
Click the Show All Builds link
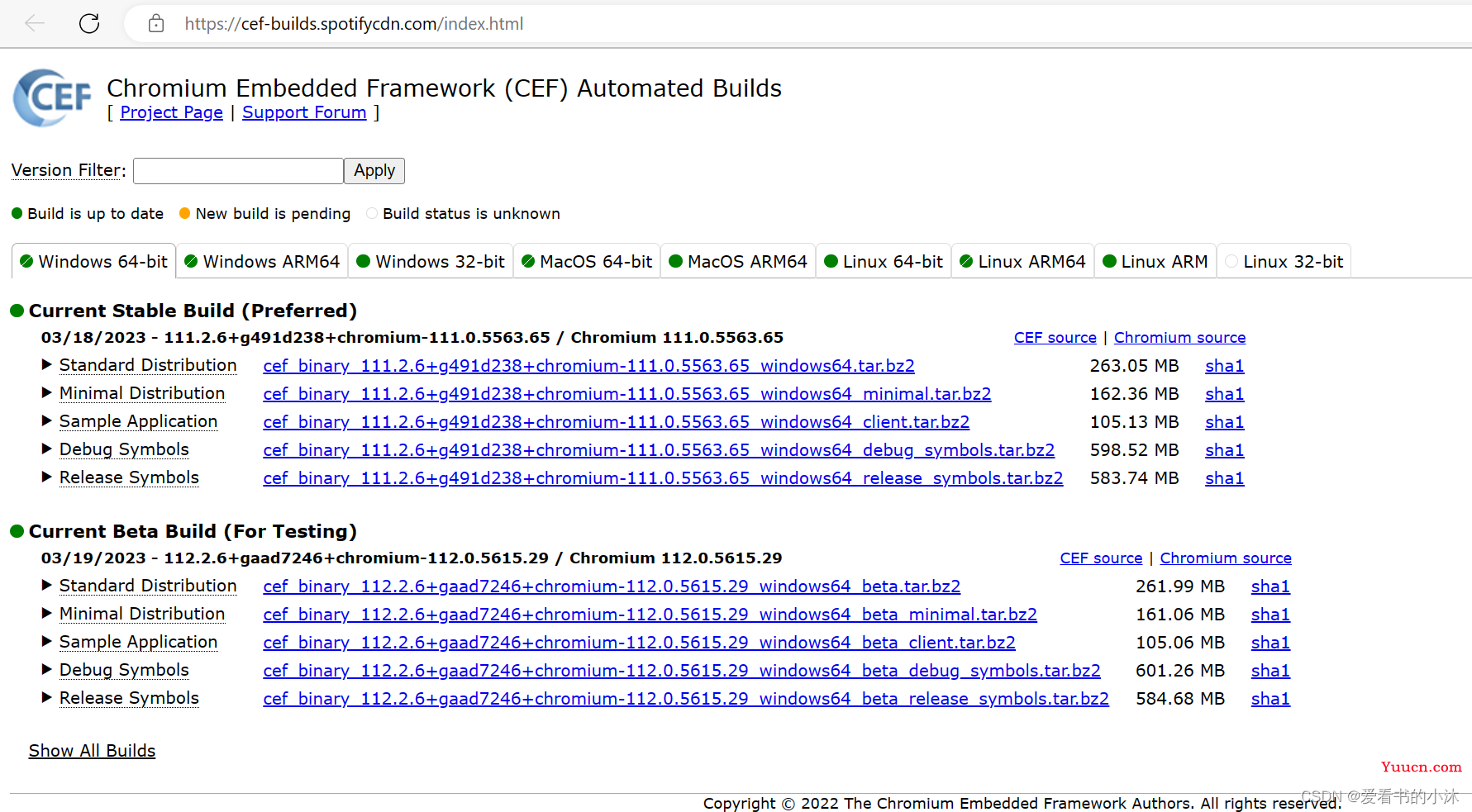[92, 751]
